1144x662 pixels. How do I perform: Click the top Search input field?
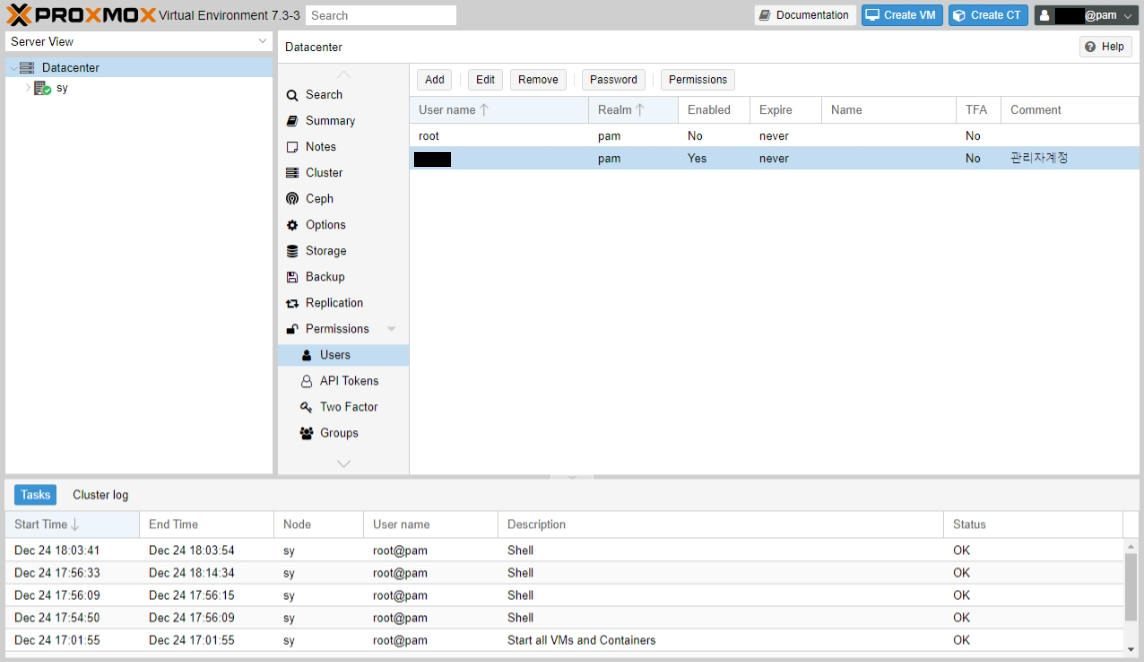pyautogui.click(x=381, y=15)
